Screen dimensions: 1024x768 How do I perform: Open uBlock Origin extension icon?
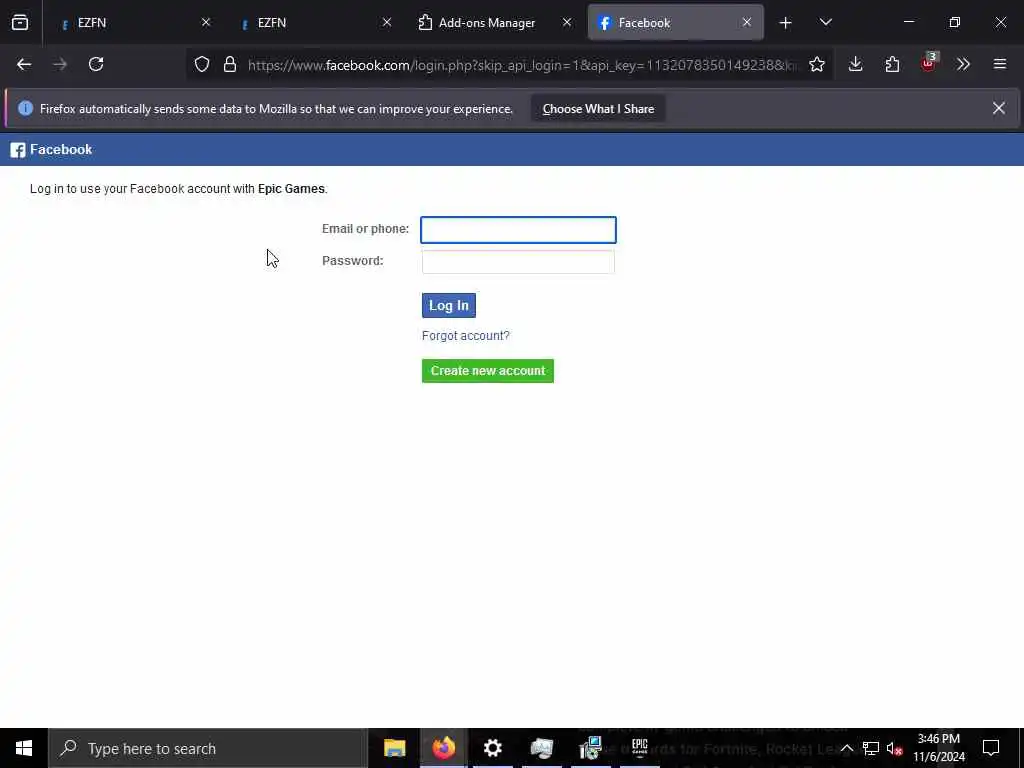[929, 64]
